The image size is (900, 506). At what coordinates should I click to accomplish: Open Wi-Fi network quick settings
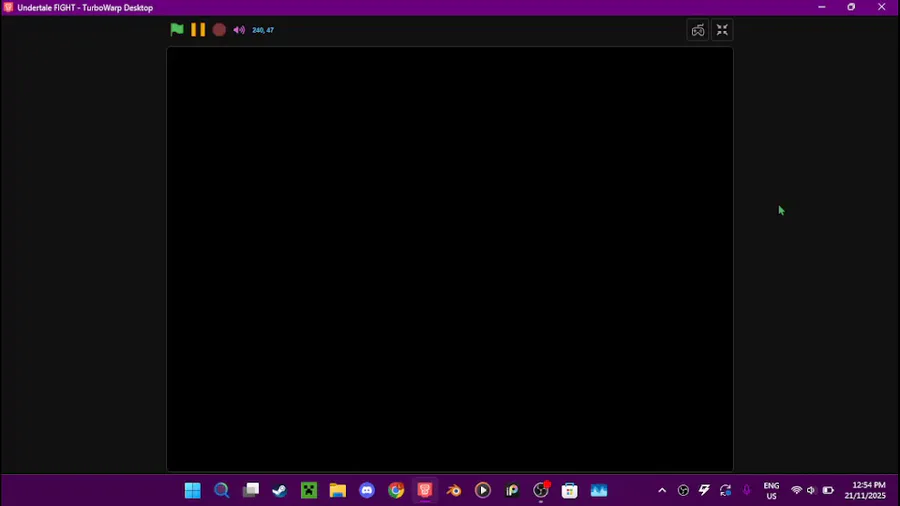click(796, 491)
